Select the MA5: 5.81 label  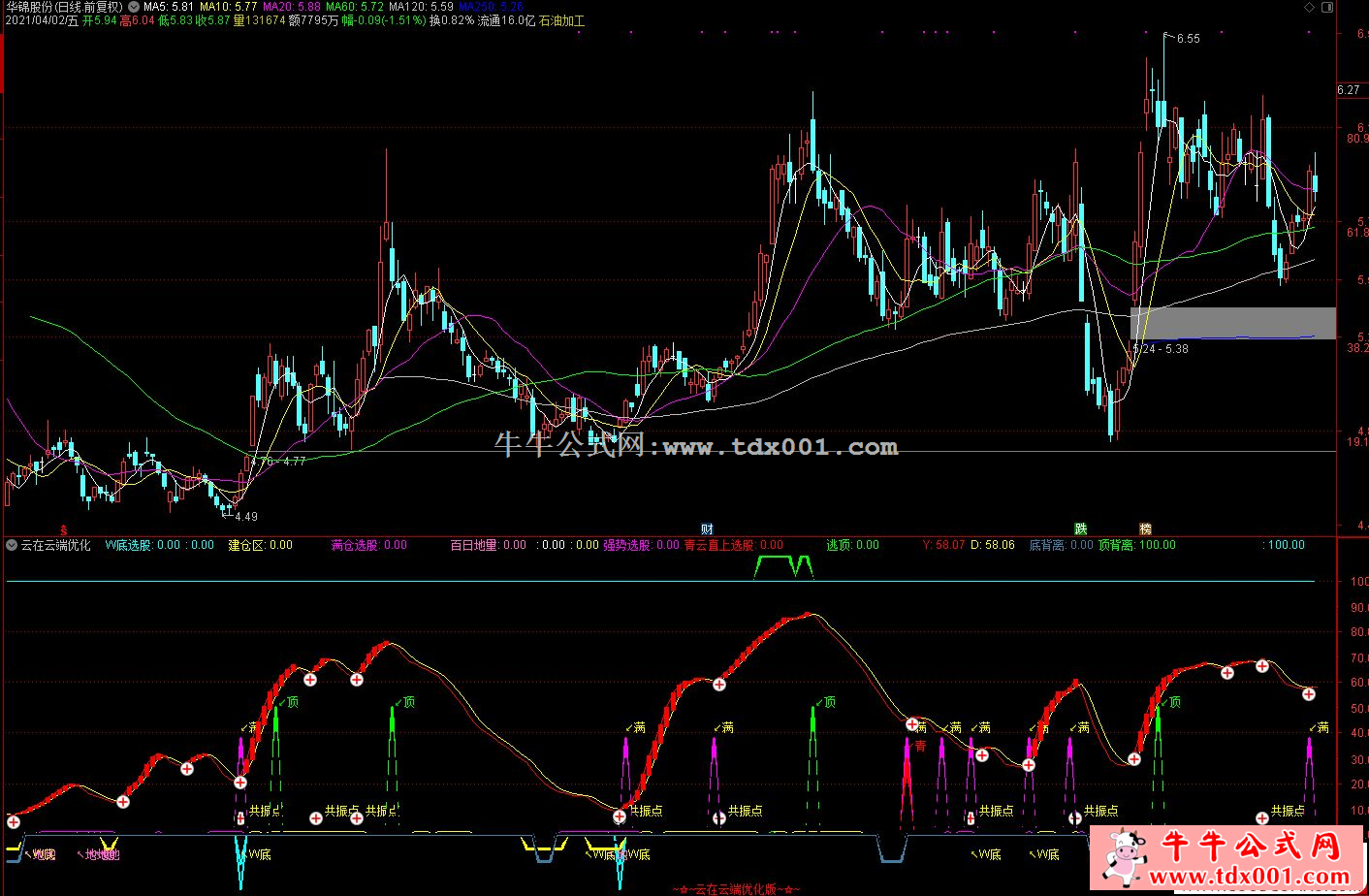(x=169, y=7)
